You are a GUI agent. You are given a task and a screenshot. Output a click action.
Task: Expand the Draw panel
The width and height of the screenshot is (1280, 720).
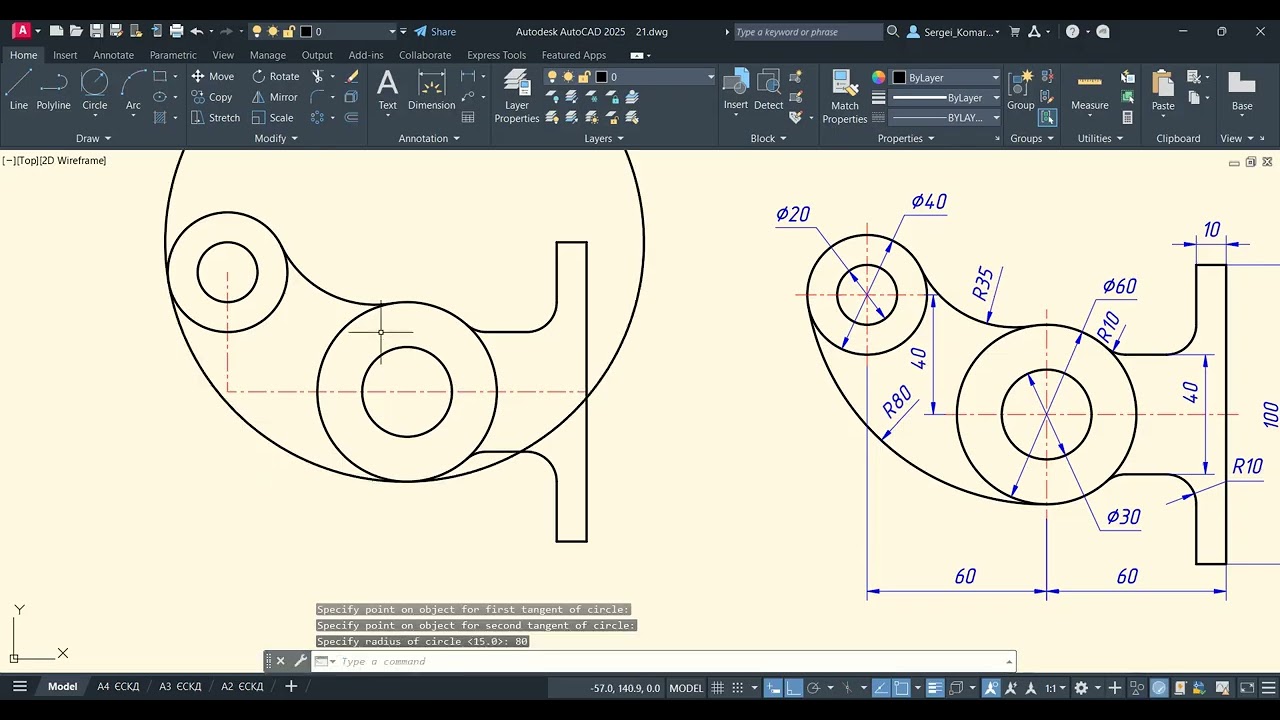click(x=94, y=138)
